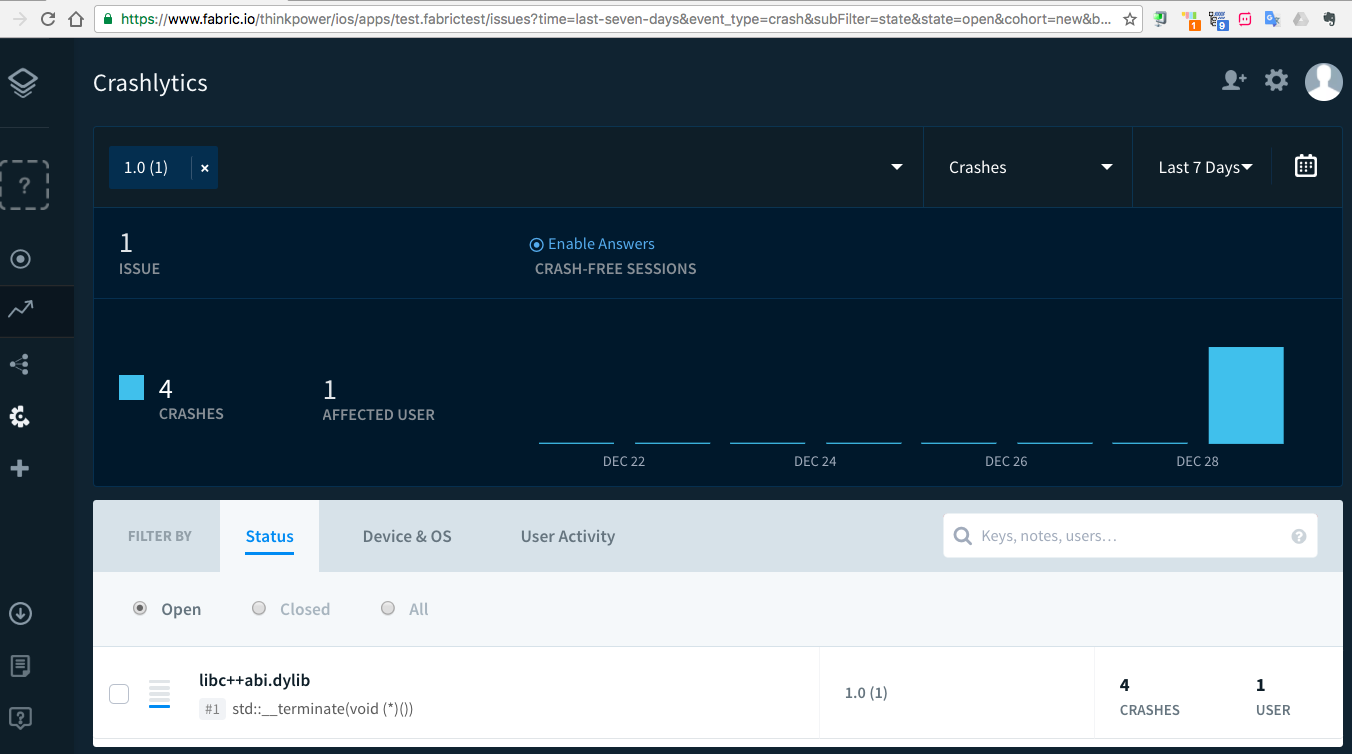The height and width of the screenshot is (754, 1352).
Task: Select the All radio button
Action: point(388,608)
